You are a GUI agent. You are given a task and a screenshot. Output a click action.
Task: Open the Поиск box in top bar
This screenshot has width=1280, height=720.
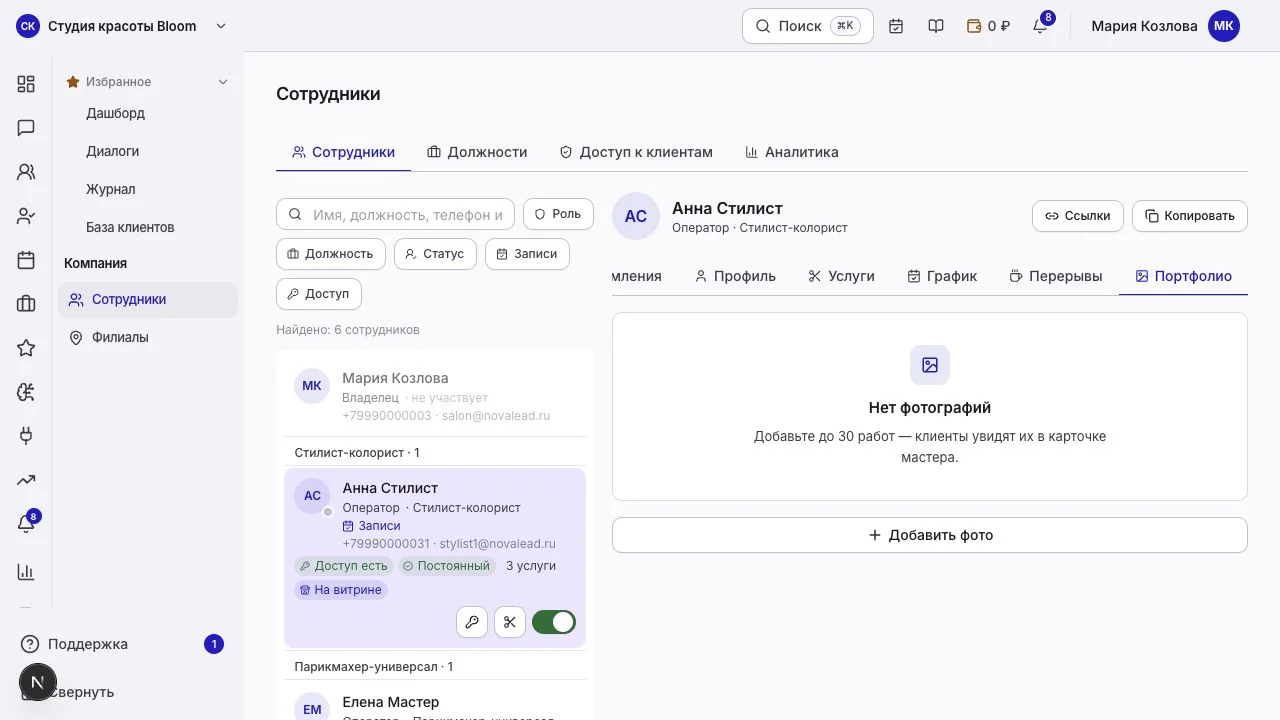[x=808, y=26]
